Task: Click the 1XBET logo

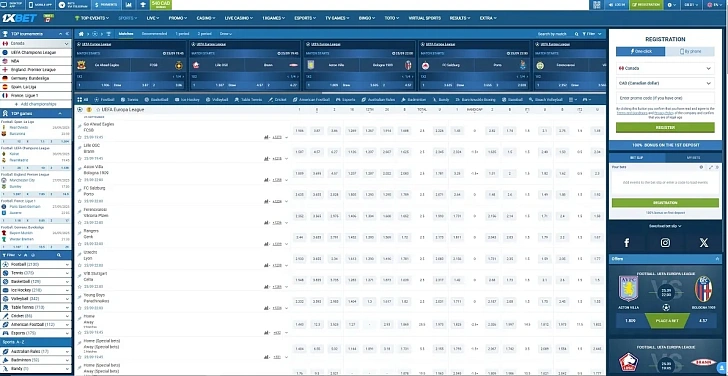Action: [19, 18]
